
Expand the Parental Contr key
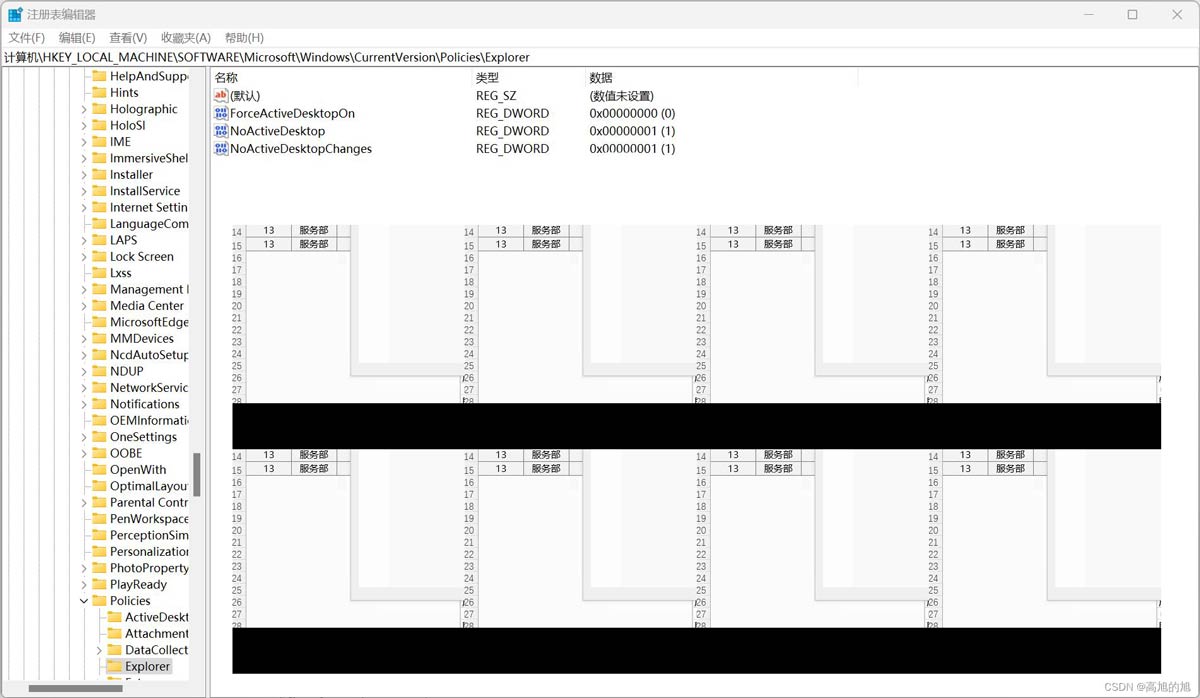coord(84,503)
